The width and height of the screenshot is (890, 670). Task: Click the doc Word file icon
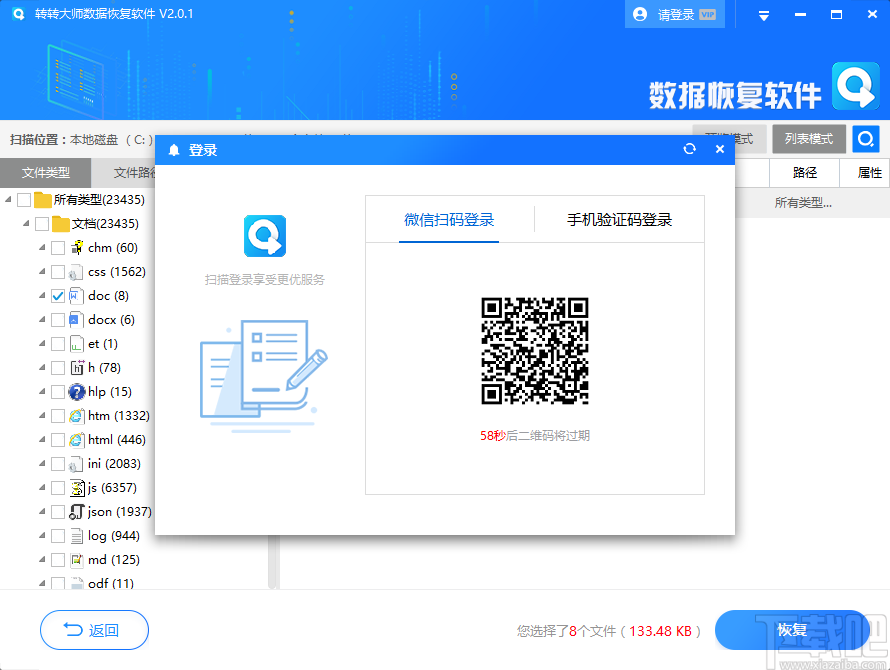[x=77, y=296]
